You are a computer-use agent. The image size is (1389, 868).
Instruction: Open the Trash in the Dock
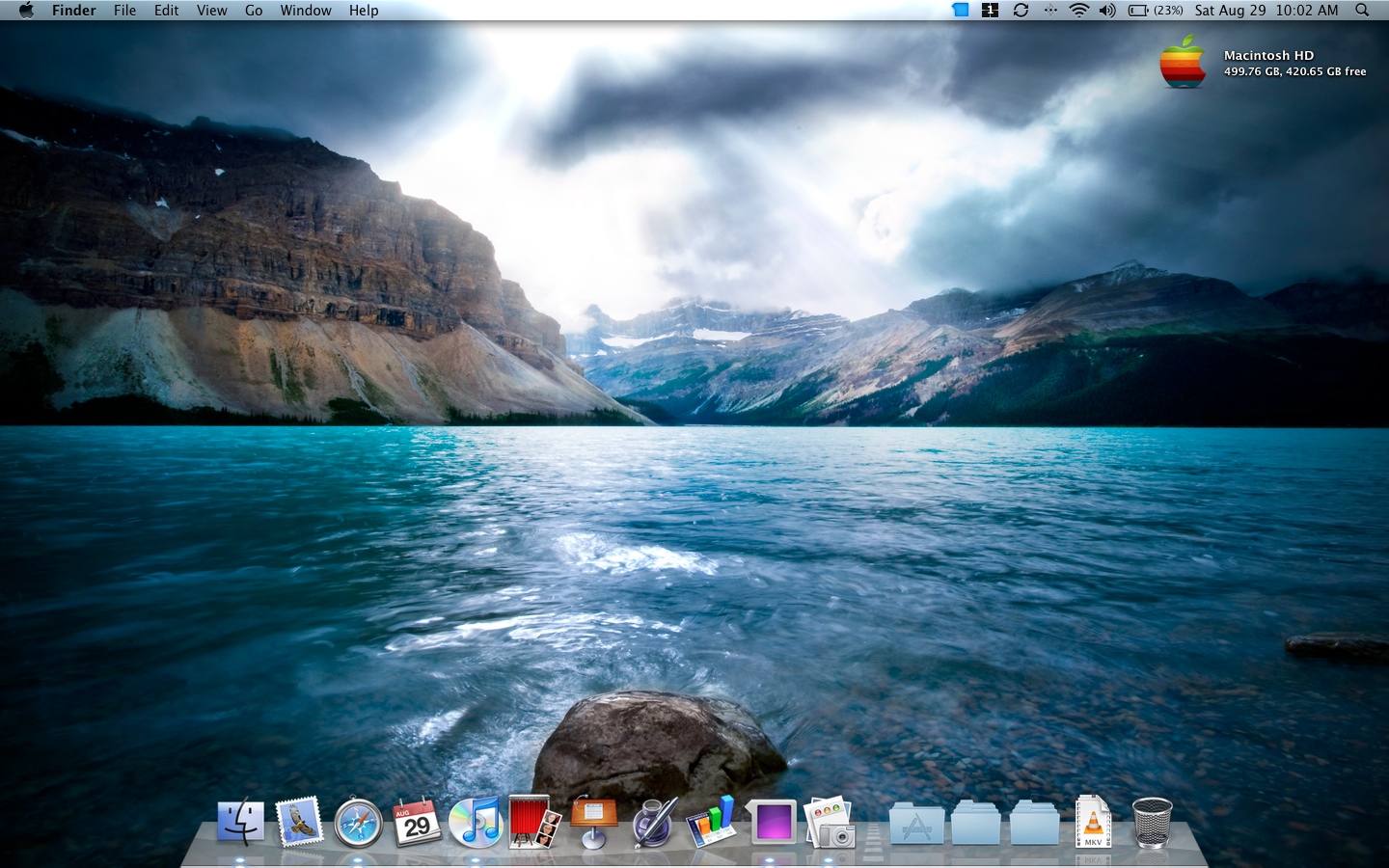(1152, 823)
